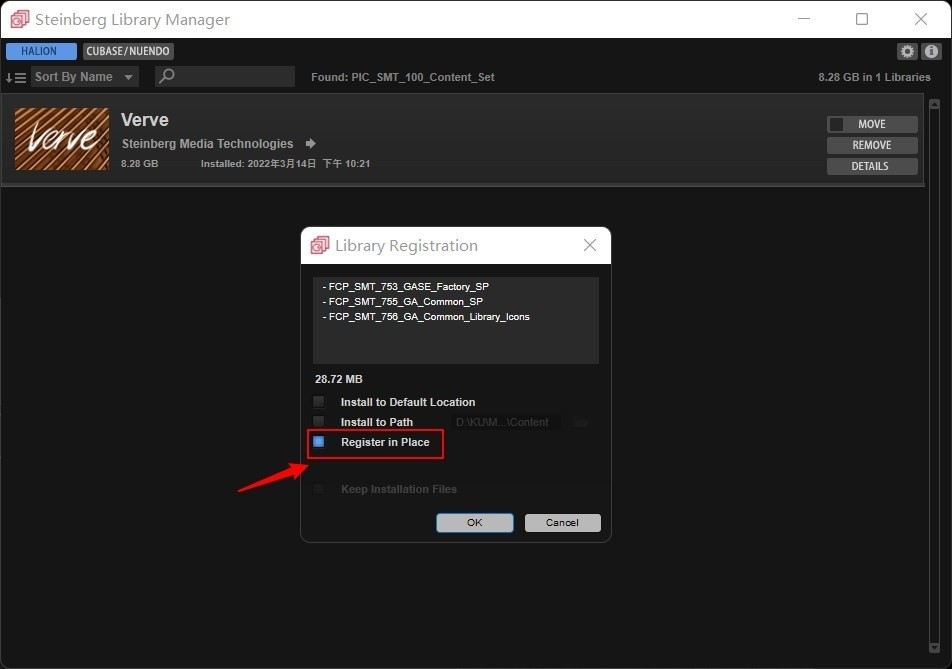This screenshot has width=952, height=669.
Task: Click the 8.28 GB size under Verve
Action: coord(140,163)
